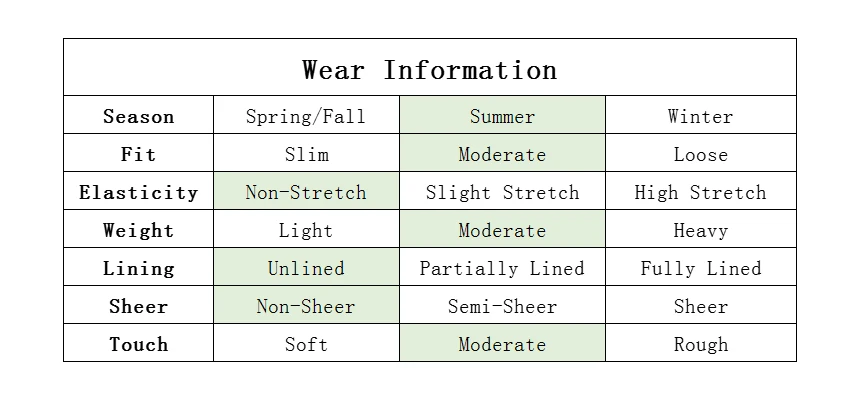The height and width of the screenshot is (400, 860).
Task: Choose the Slim fit cell
Action: tap(306, 153)
